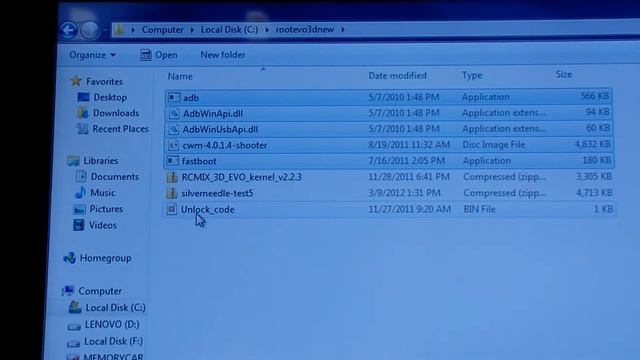The height and width of the screenshot is (360, 640).
Task: Click the 11/28/2011 6:41 PM date cell
Action: [x=409, y=177]
